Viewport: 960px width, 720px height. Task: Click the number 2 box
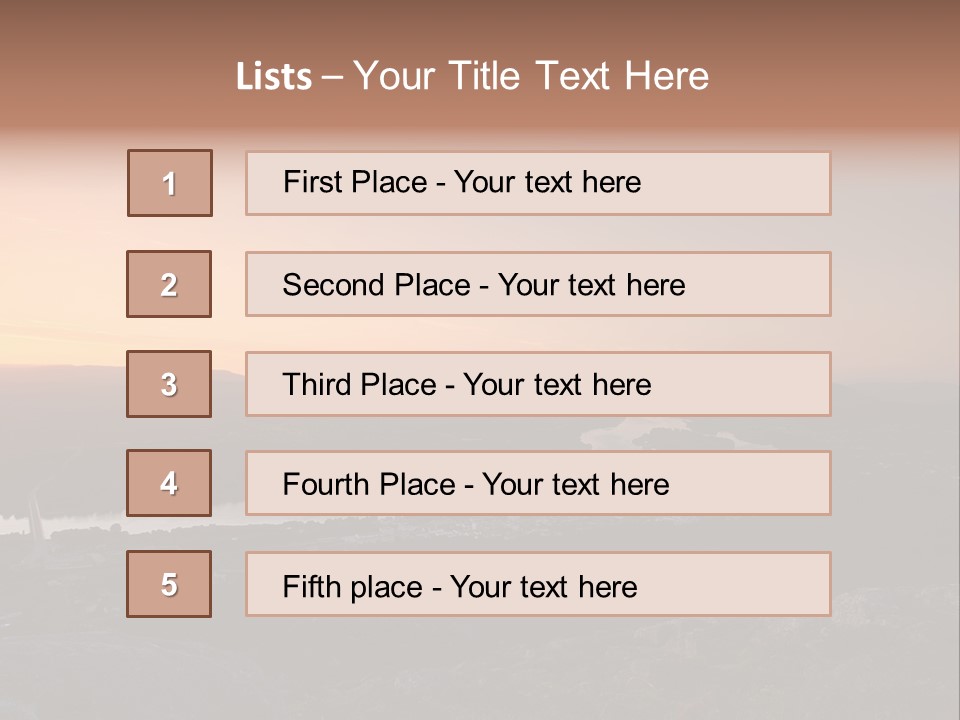point(169,284)
